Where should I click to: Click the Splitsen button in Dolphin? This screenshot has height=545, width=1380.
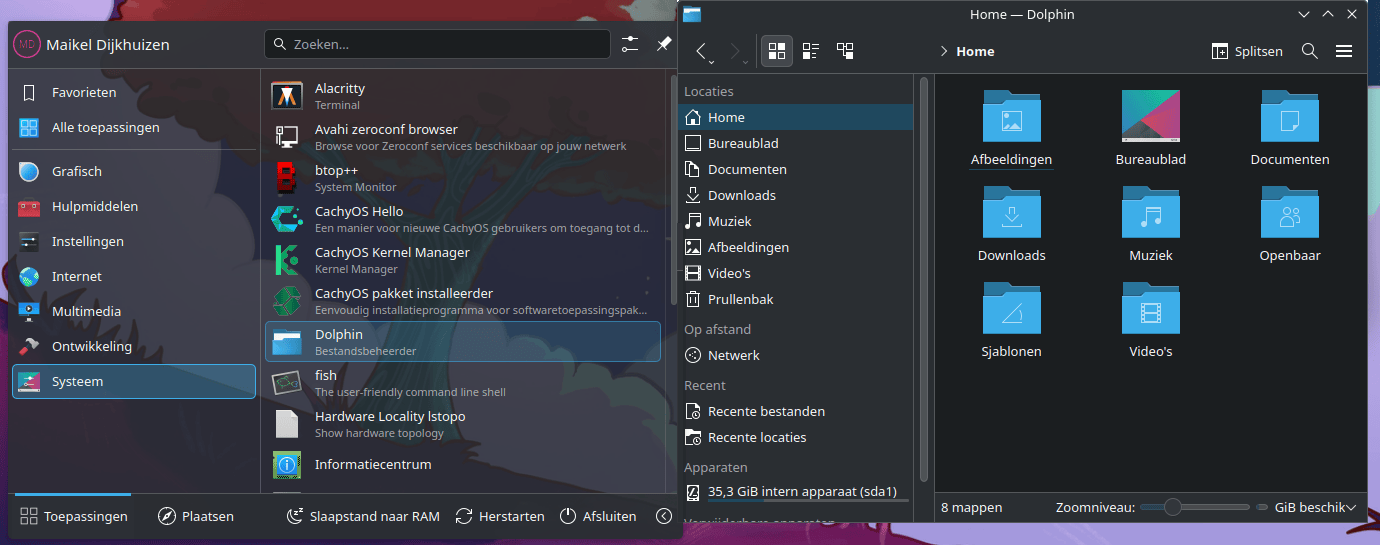[x=1247, y=51]
